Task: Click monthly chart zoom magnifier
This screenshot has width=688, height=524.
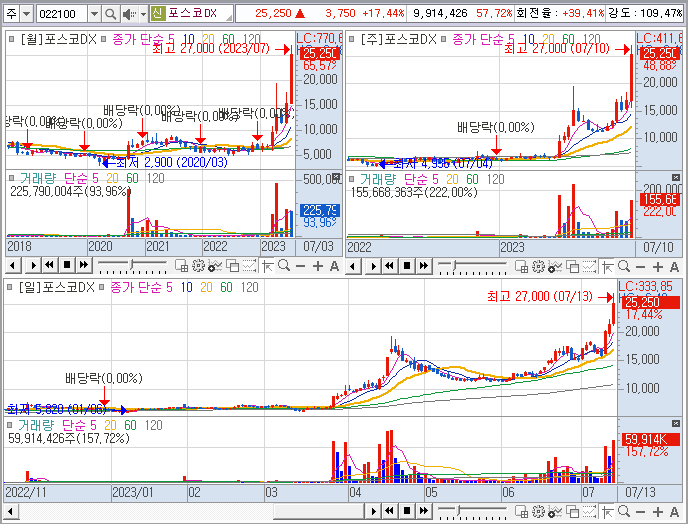Action: pyautogui.click(x=284, y=266)
